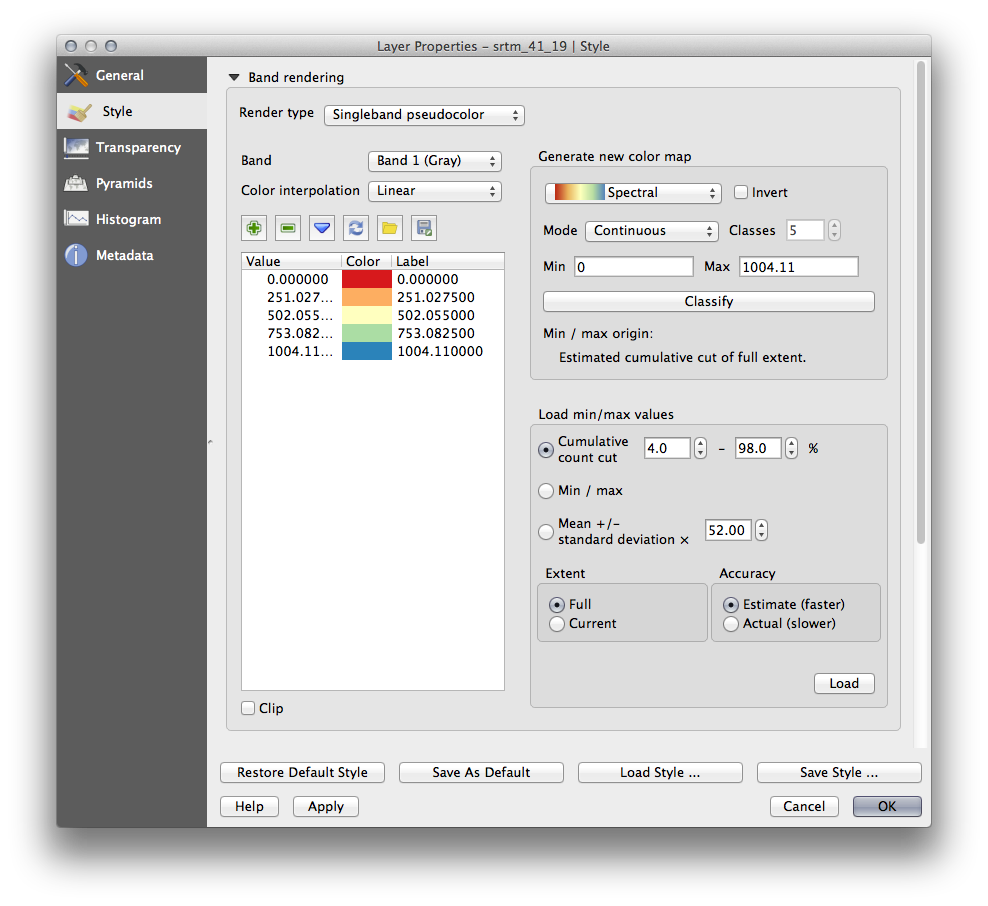The width and height of the screenshot is (988, 906).
Task: Add a new color map entry
Action: point(253,228)
